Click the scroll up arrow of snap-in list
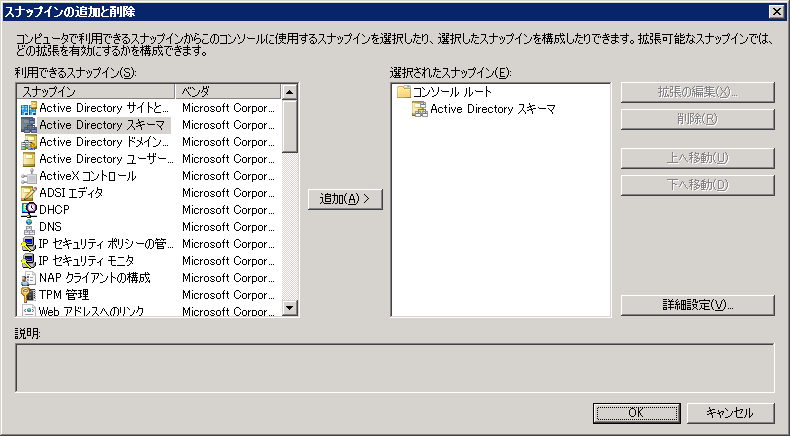Screen dimensions: 790x436 point(290,92)
